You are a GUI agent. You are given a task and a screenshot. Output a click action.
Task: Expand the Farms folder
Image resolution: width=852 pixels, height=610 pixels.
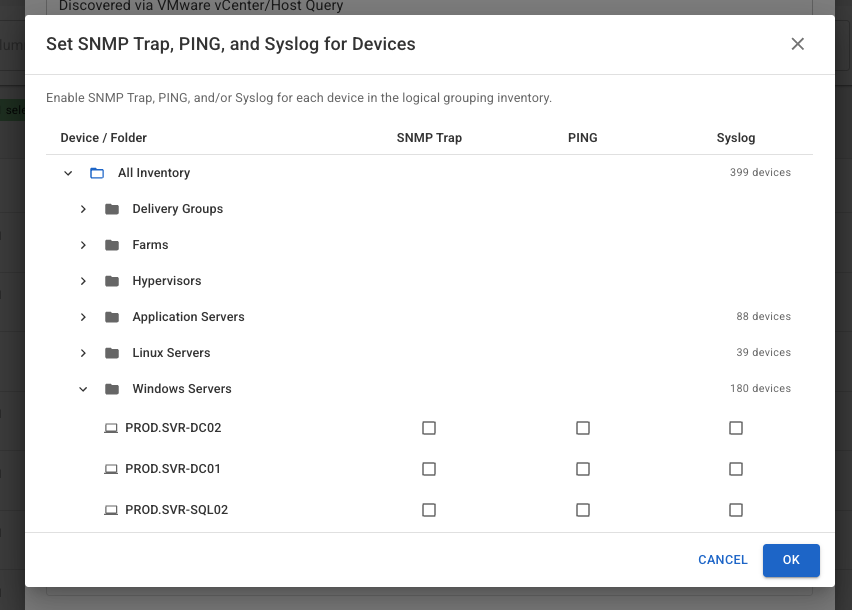[83, 245]
